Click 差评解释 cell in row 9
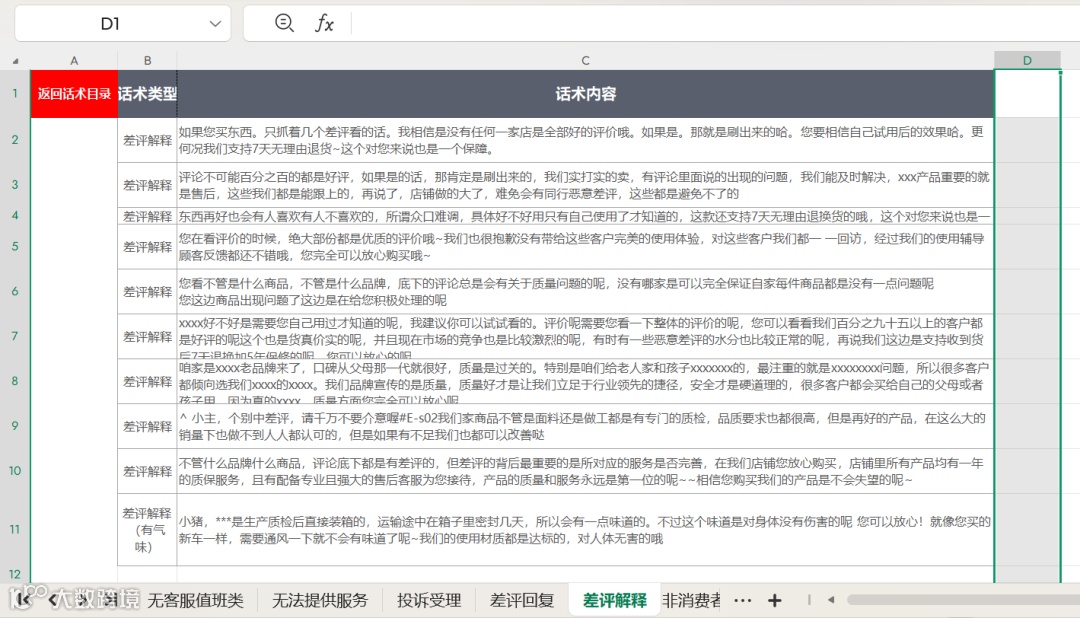The width and height of the screenshot is (1080, 618). [x=147, y=426]
